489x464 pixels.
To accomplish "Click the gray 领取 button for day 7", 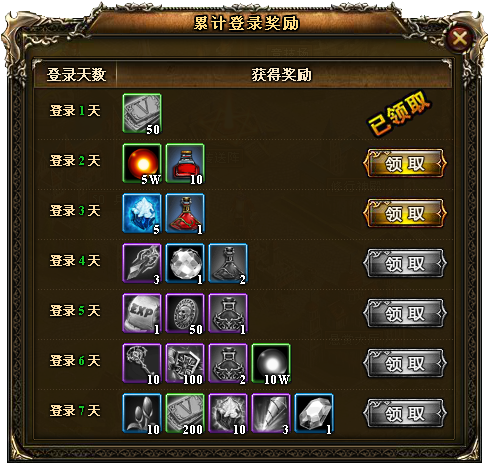I will (x=405, y=413).
